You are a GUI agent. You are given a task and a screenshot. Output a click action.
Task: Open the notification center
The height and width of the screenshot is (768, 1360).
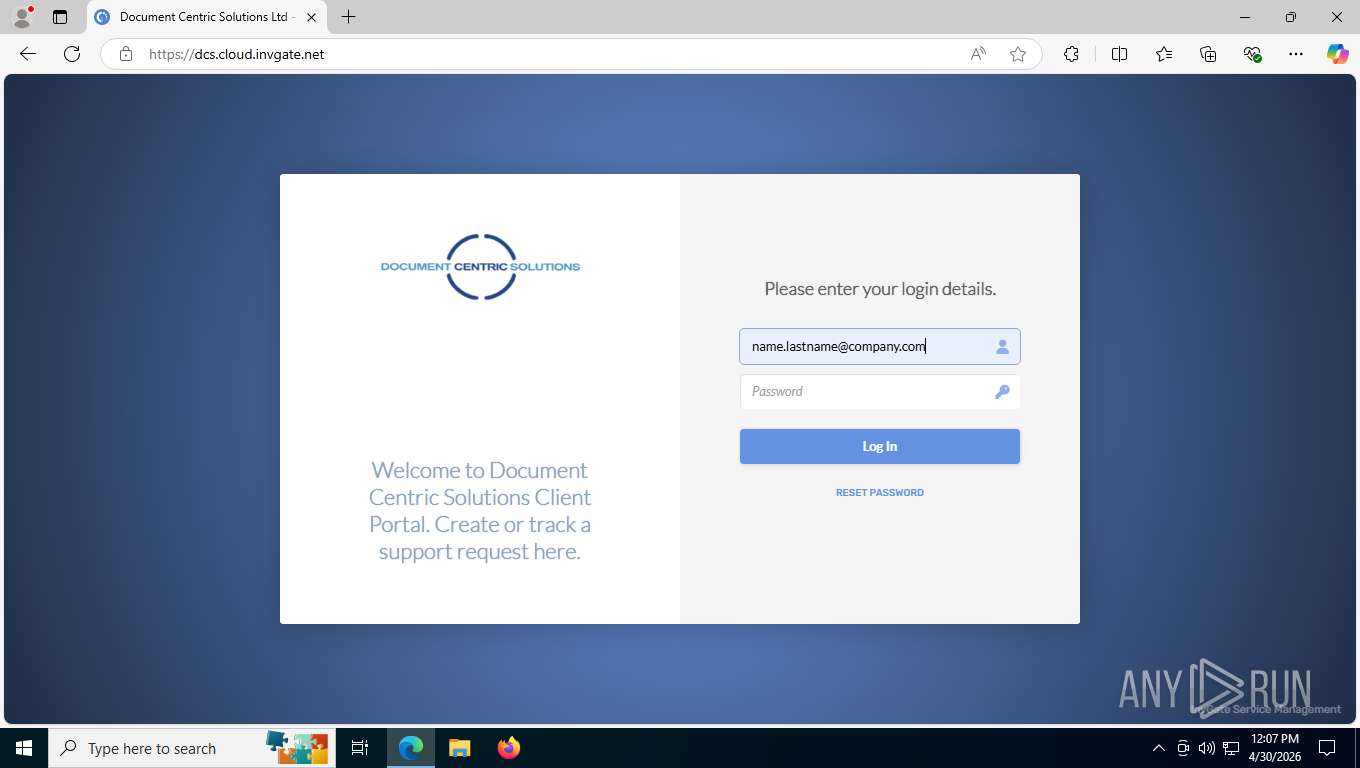coord(1327,748)
